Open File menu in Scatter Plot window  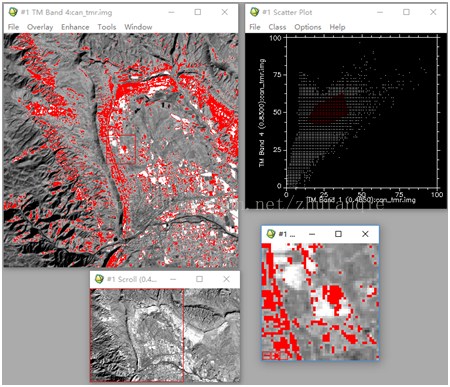pos(255,27)
